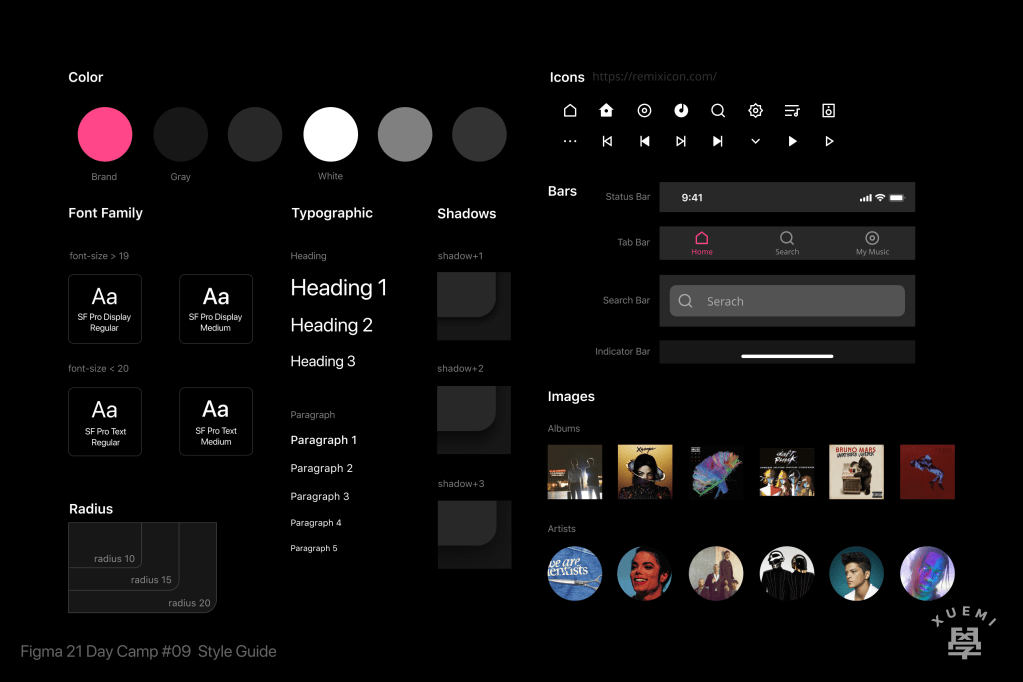Open the remixicon.com link

click(x=654, y=77)
